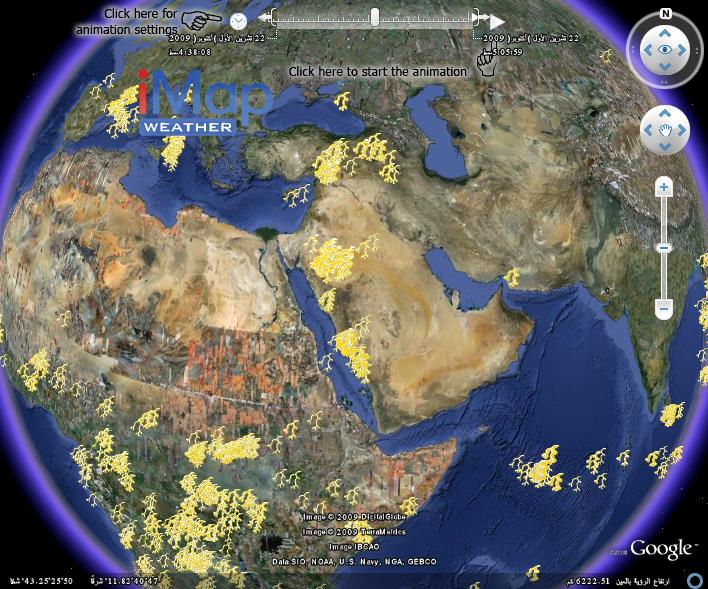Open animation settings via the clock icon
Image resolution: width=708 pixels, height=589 pixels.
click(x=238, y=21)
